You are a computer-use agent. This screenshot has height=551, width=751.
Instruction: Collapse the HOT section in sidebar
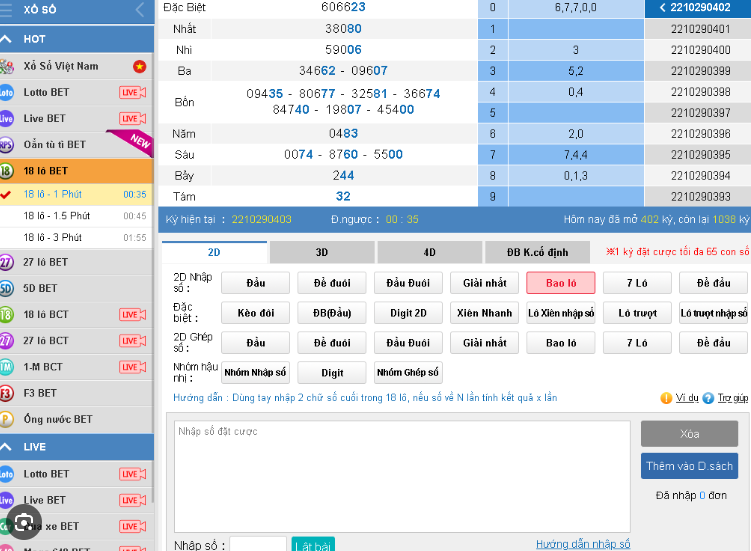[x=9, y=39]
